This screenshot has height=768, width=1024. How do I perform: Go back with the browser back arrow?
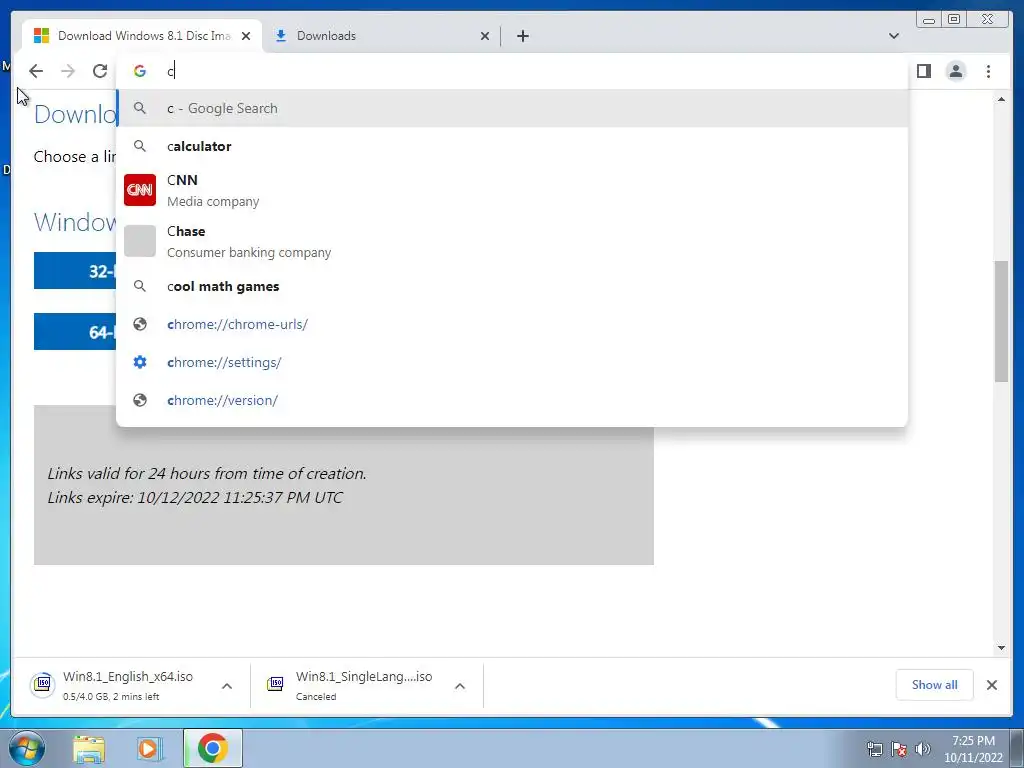[x=36, y=71]
